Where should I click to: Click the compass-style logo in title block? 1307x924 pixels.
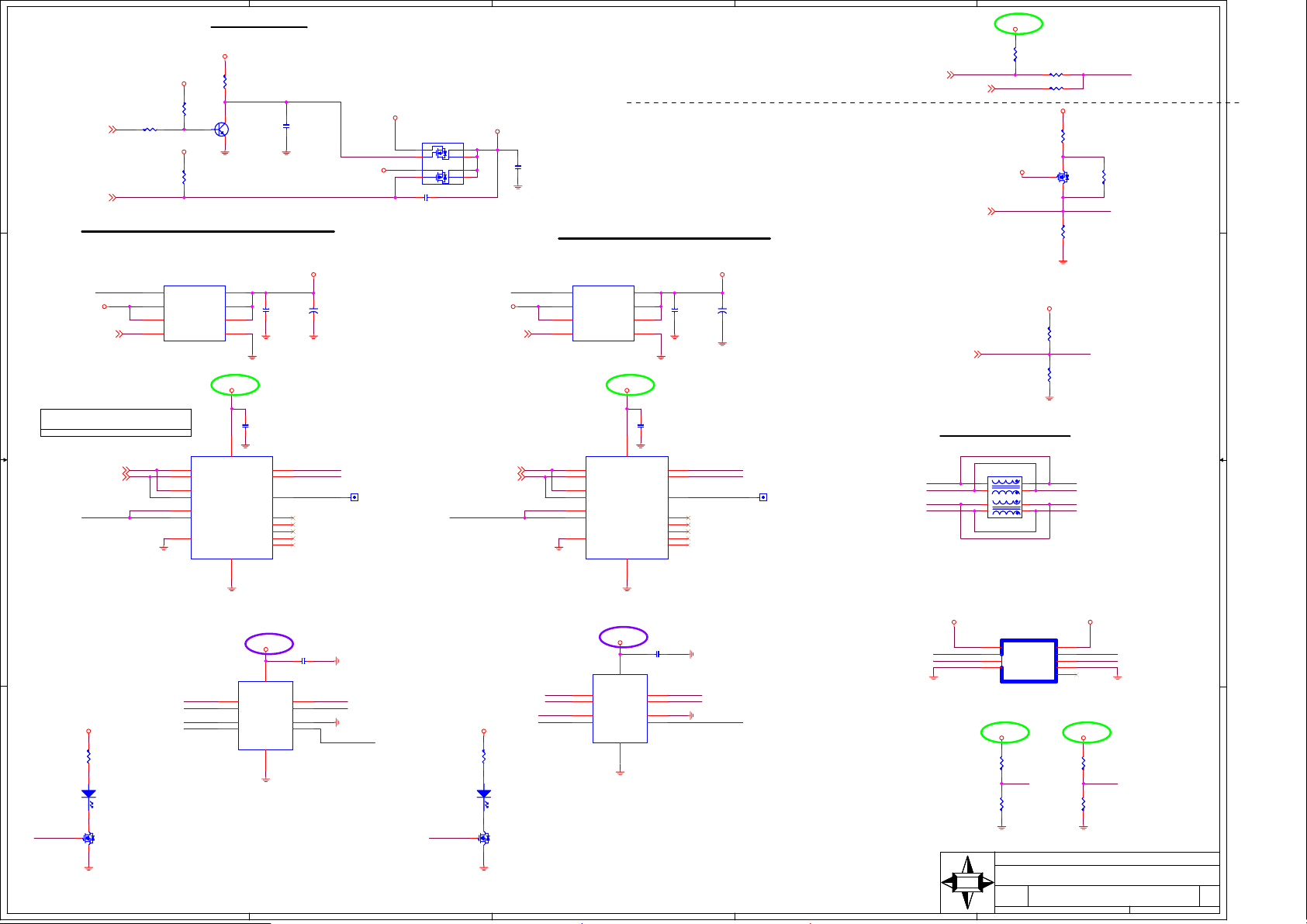(x=967, y=883)
